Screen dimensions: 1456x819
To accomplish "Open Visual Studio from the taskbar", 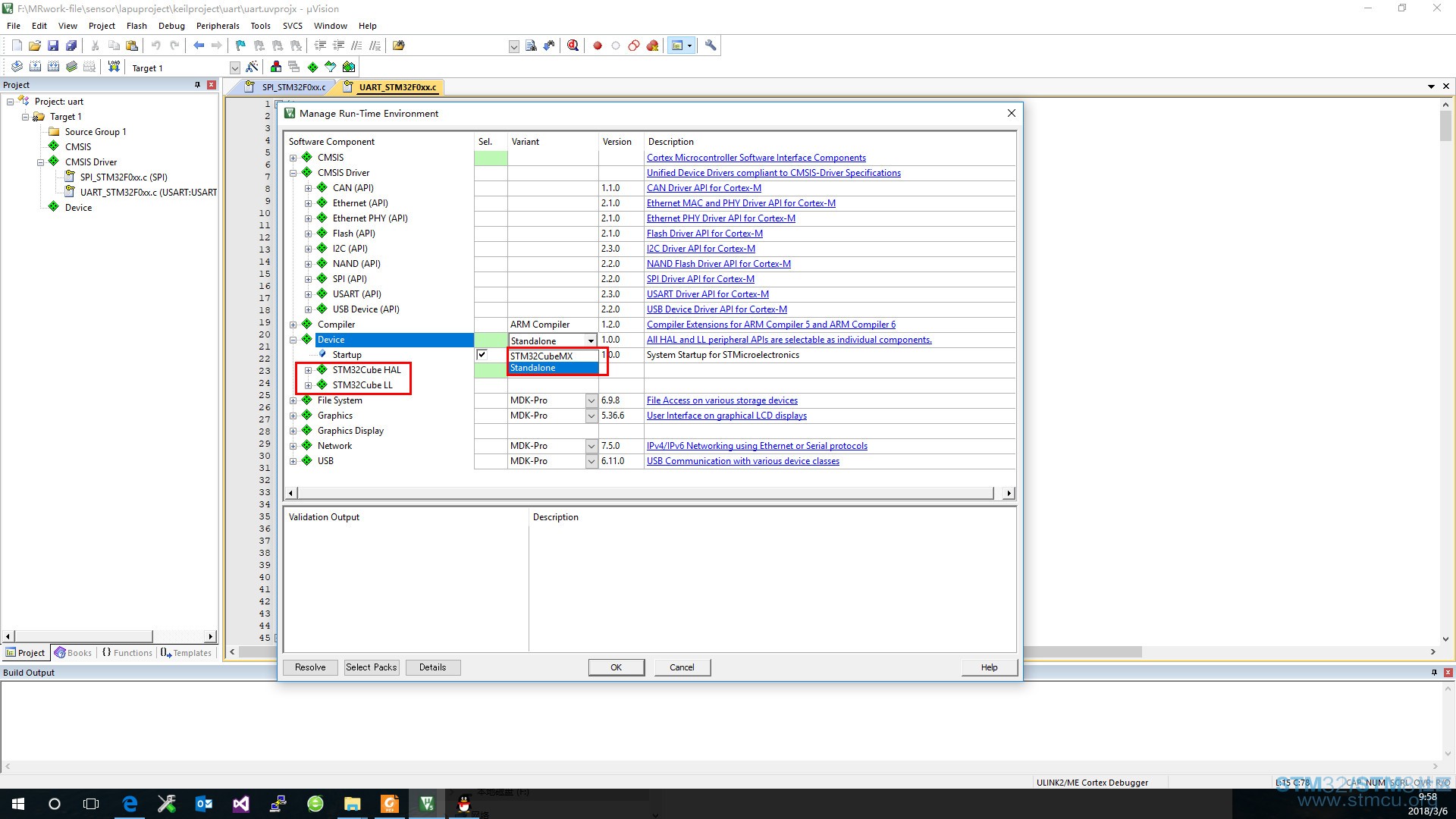I will pyautogui.click(x=240, y=804).
